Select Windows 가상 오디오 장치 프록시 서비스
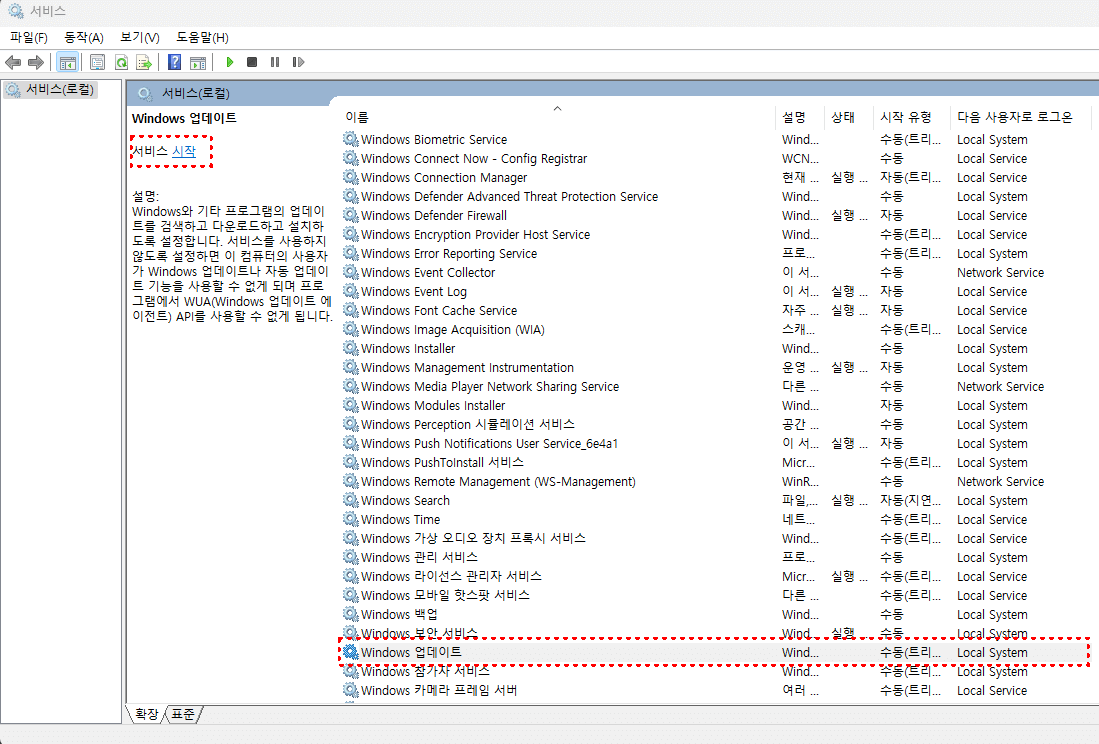Image resolution: width=1099 pixels, height=744 pixels. click(715, 538)
